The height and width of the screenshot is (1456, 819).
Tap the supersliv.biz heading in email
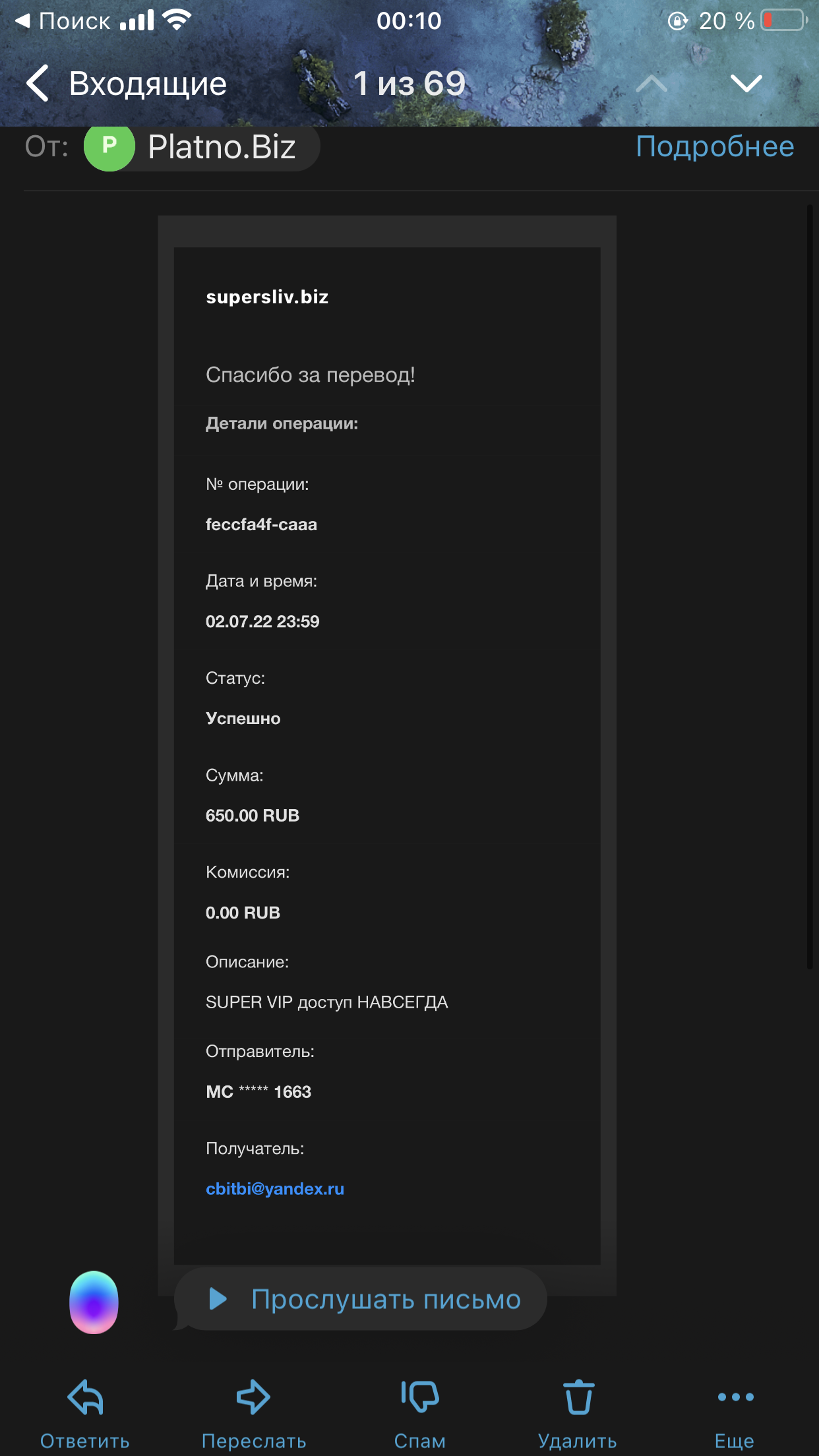pyautogui.click(x=267, y=297)
